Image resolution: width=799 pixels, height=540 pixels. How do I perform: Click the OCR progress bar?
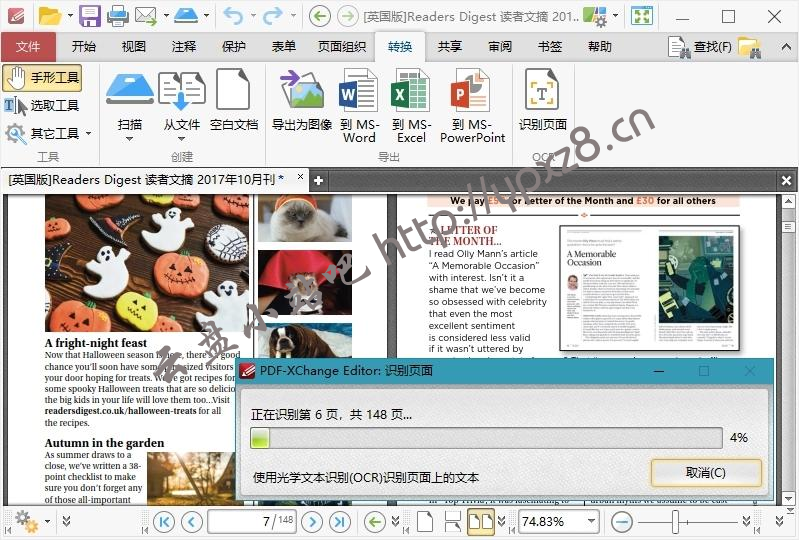coord(486,438)
